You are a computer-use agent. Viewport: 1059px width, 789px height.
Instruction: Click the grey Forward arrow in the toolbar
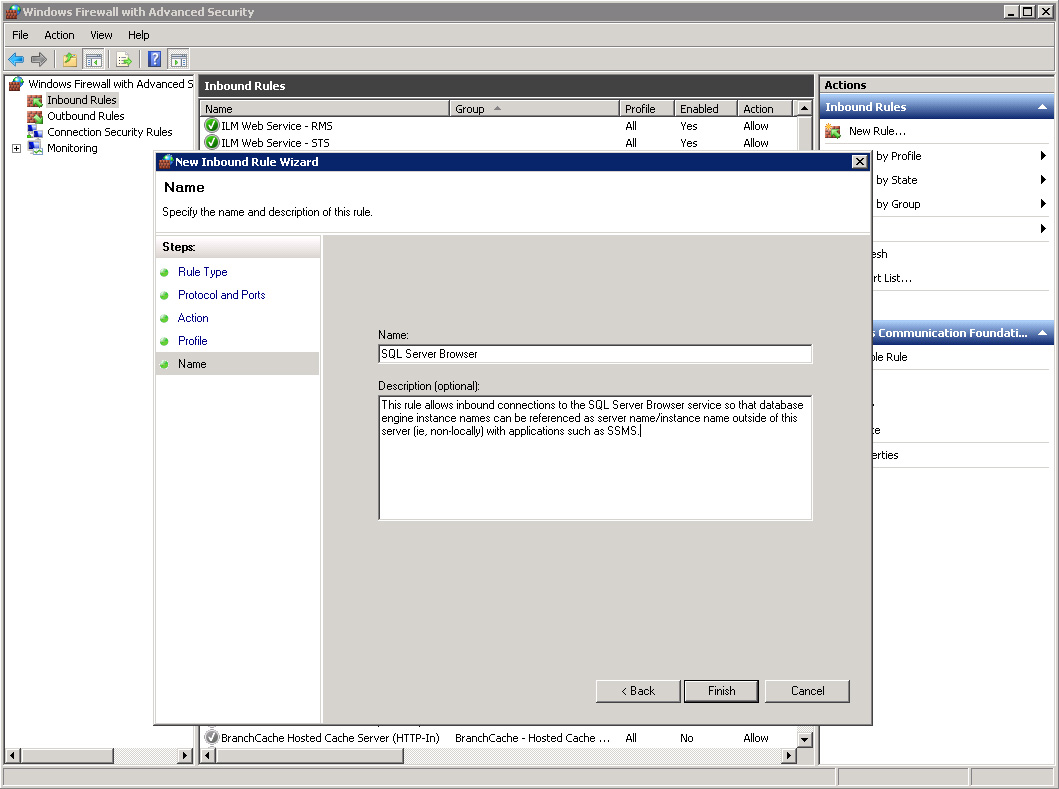point(39,59)
